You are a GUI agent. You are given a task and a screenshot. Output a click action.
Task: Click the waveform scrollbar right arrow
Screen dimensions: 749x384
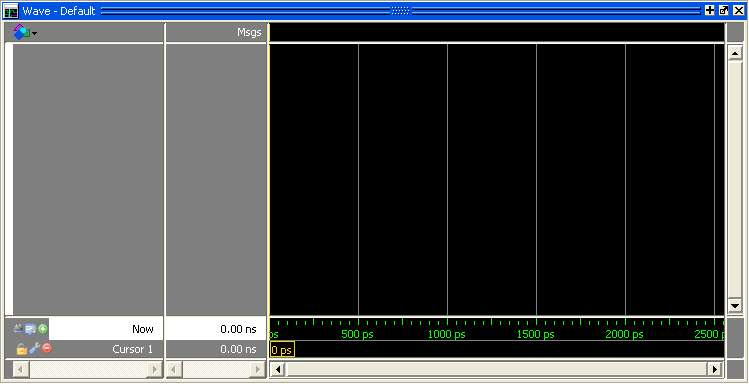coord(715,369)
